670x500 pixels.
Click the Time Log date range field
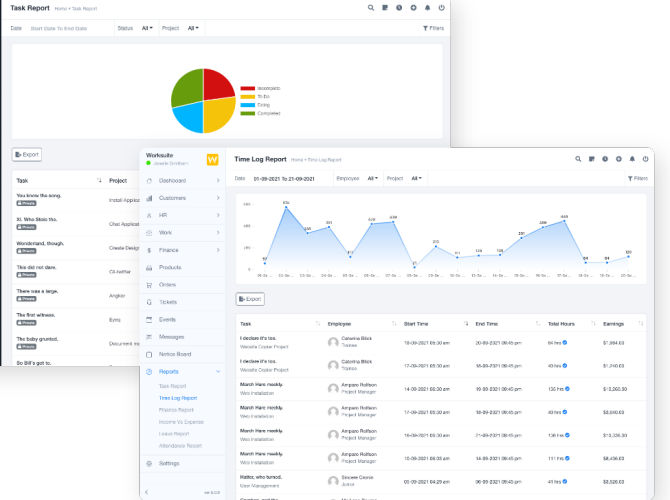coord(285,178)
